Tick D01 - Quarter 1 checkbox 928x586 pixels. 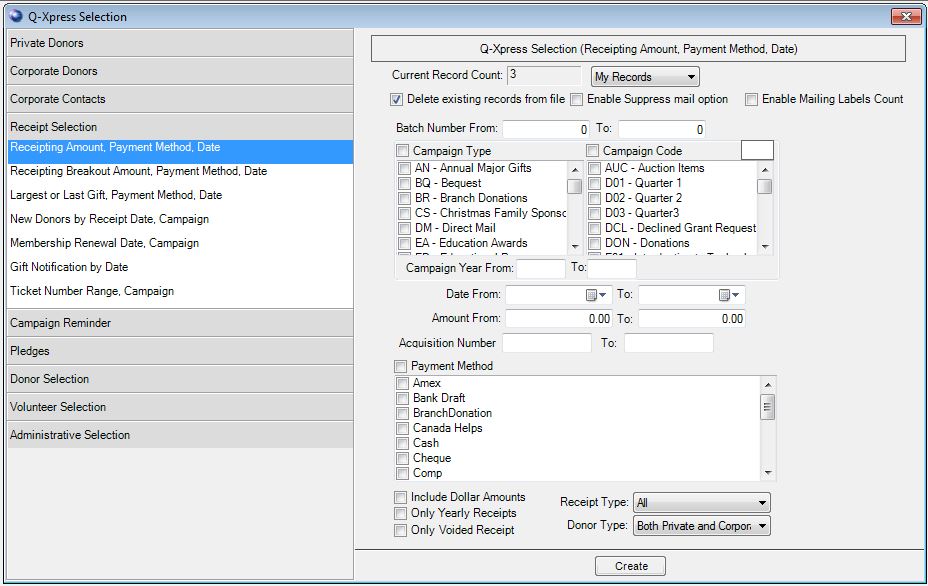coord(594,183)
